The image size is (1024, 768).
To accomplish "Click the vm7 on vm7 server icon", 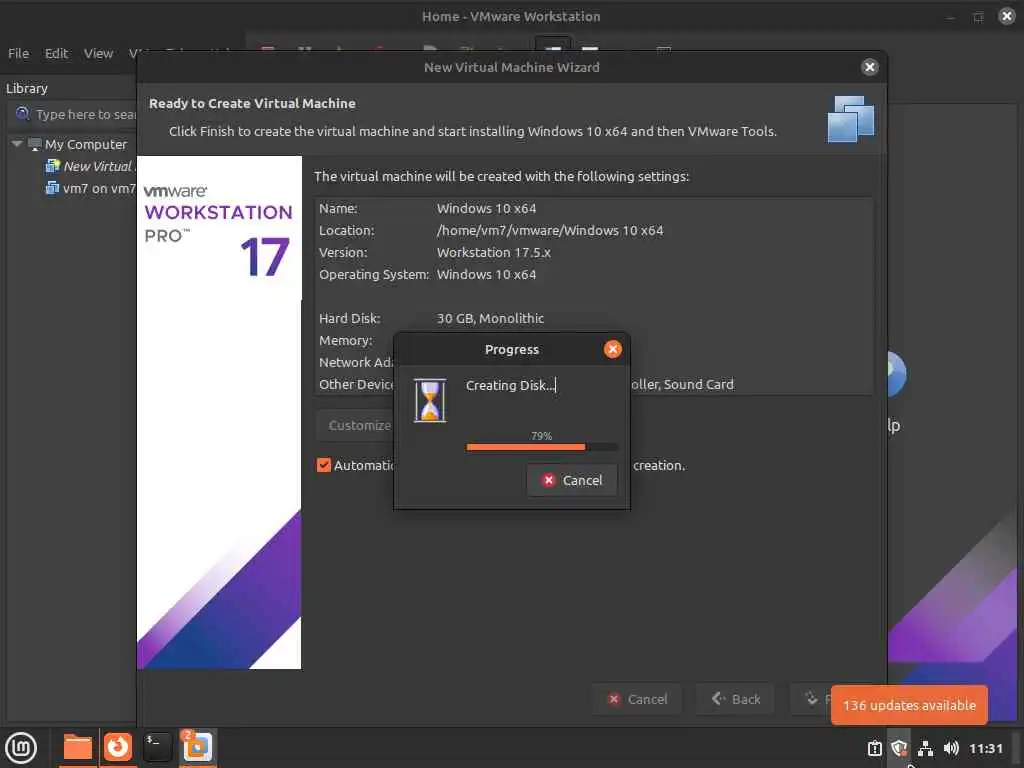I will [x=52, y=188].
